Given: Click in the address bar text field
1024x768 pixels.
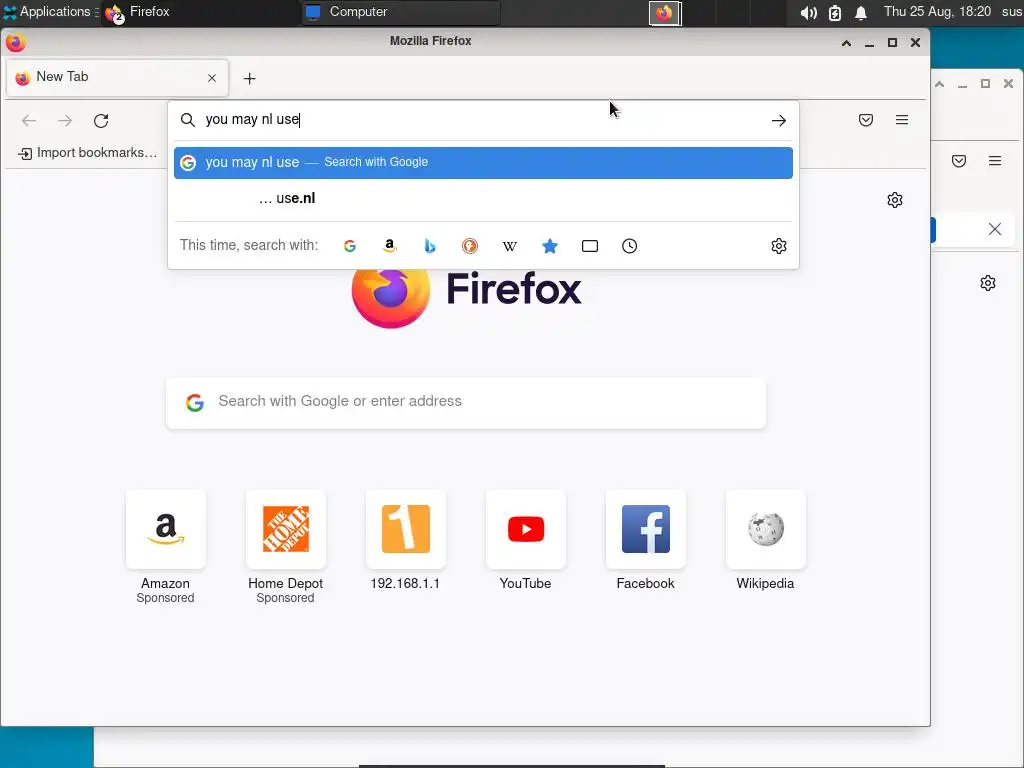Looking at the screenshot, I should tap(483, 120).
